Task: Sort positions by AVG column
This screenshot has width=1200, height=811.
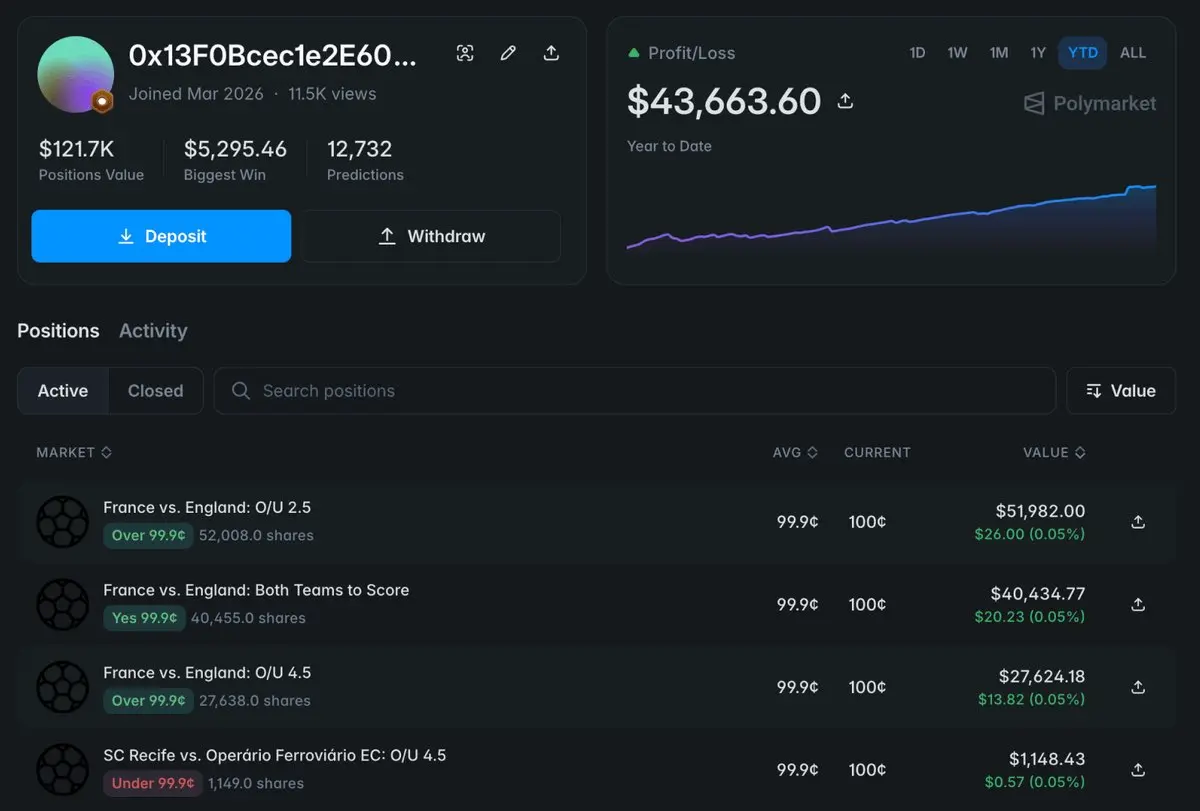Action: [x=795, y=453]
